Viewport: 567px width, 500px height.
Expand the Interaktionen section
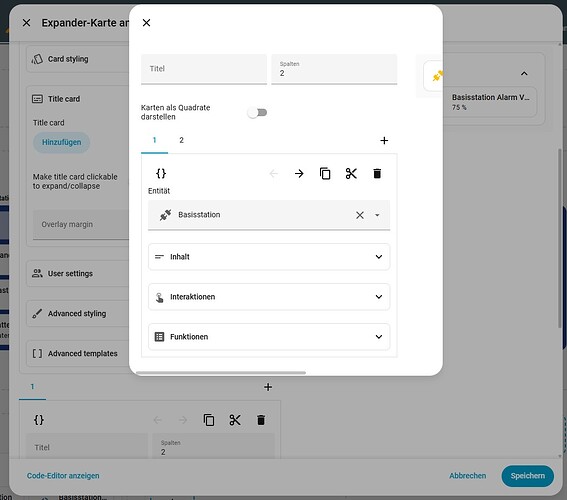pyautogui.click(x=269, y=297)
